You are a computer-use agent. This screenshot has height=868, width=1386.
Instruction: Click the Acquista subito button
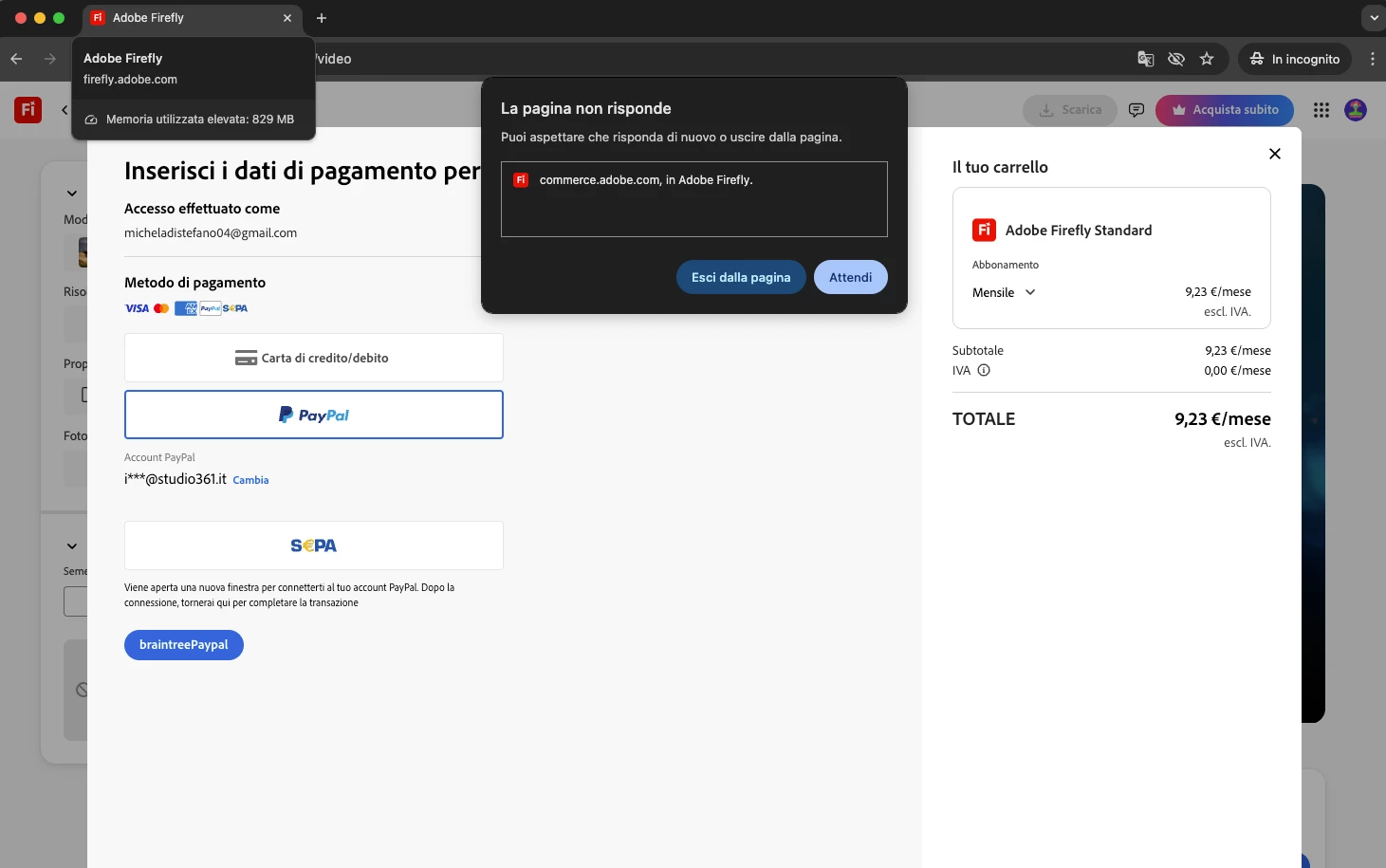point(1225,110)
